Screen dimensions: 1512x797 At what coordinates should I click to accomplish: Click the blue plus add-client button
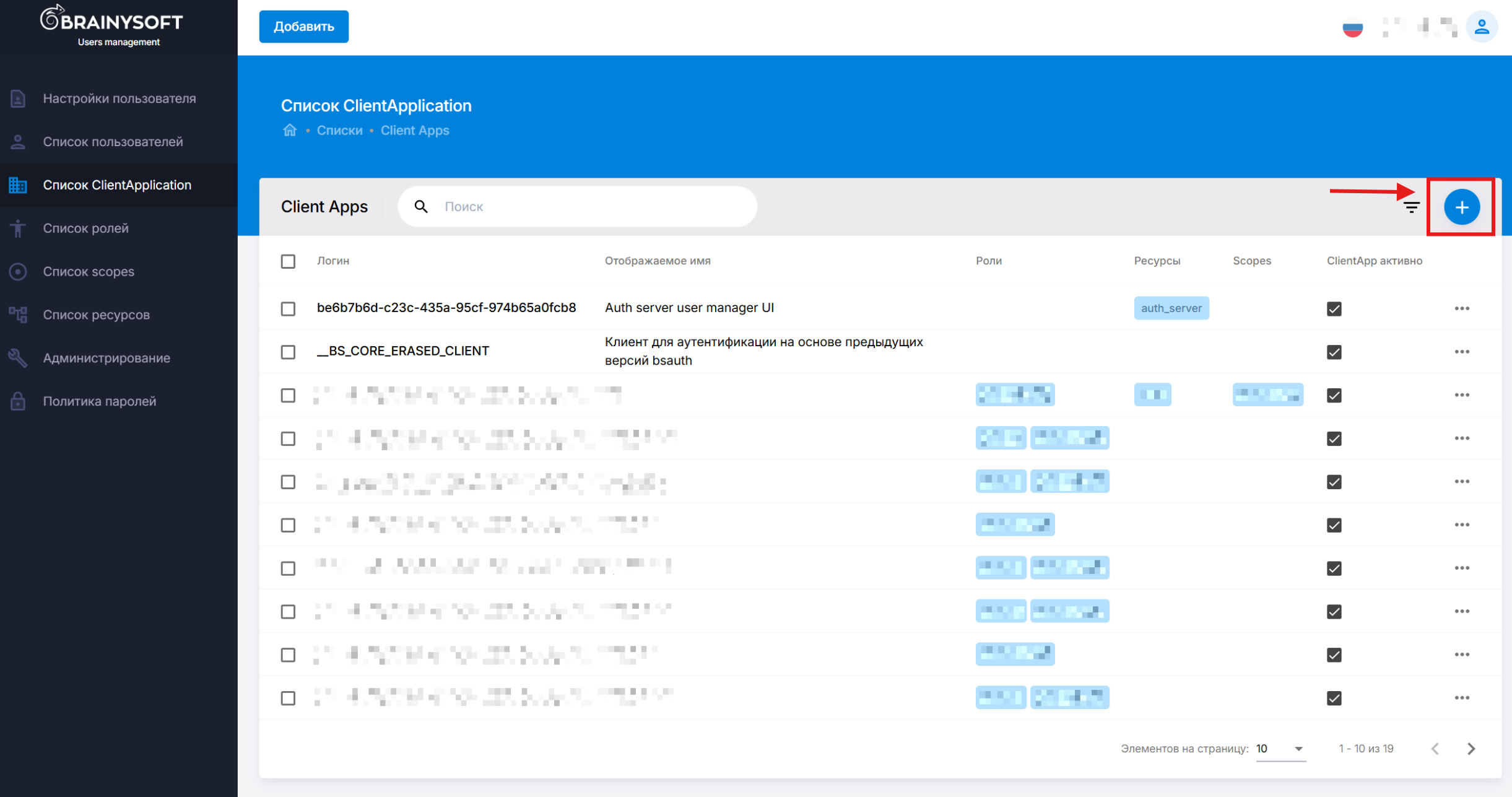pos(1461,207)
